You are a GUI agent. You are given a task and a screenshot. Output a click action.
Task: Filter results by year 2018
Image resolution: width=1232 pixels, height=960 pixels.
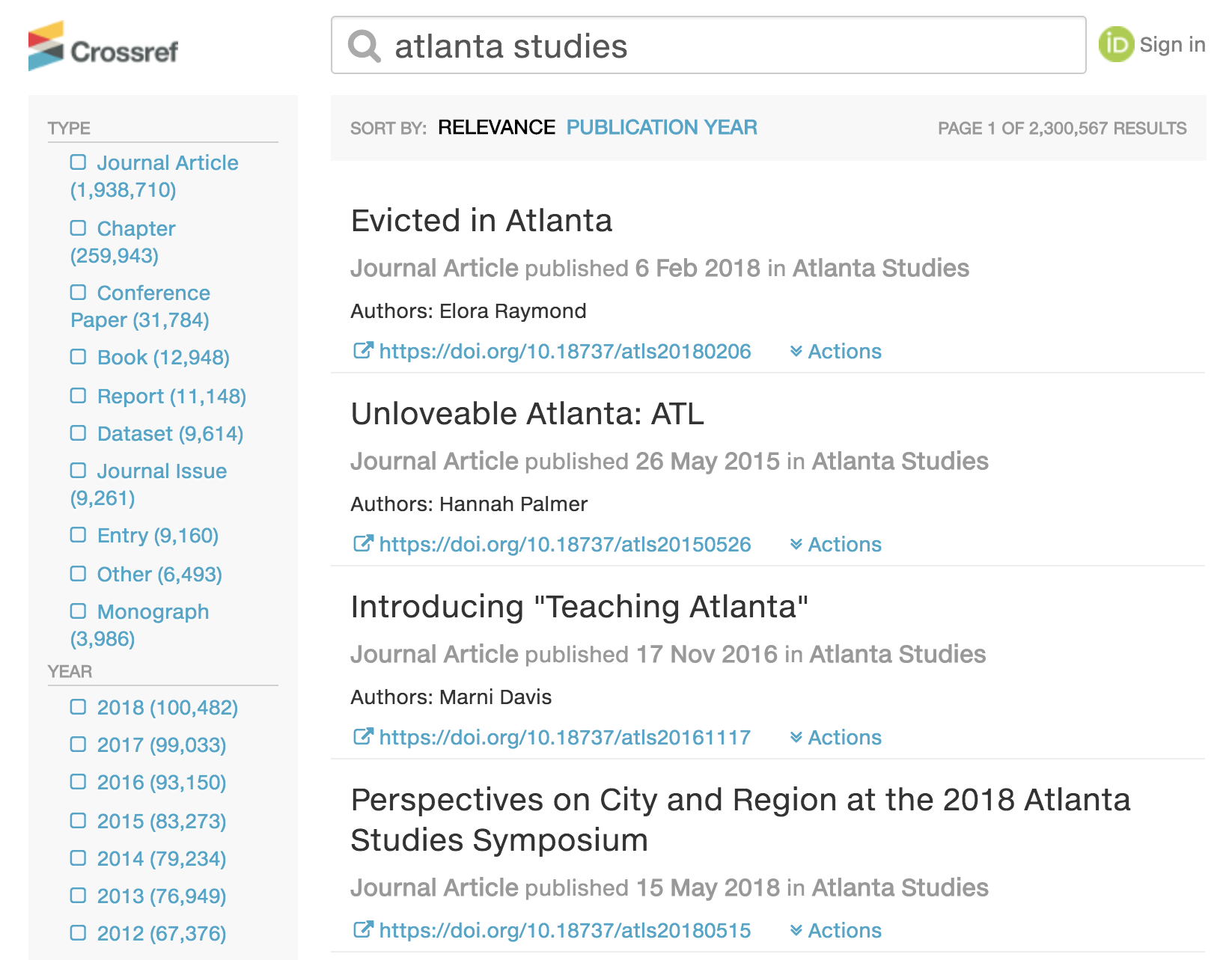point(79,706)
